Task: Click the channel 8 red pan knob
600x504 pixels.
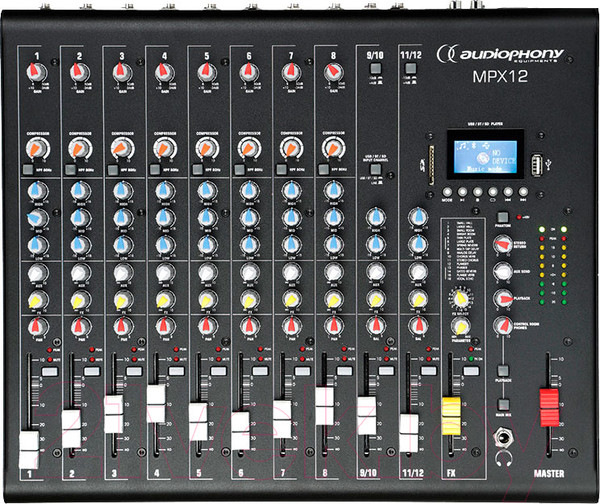Action: tap(332, 328)
